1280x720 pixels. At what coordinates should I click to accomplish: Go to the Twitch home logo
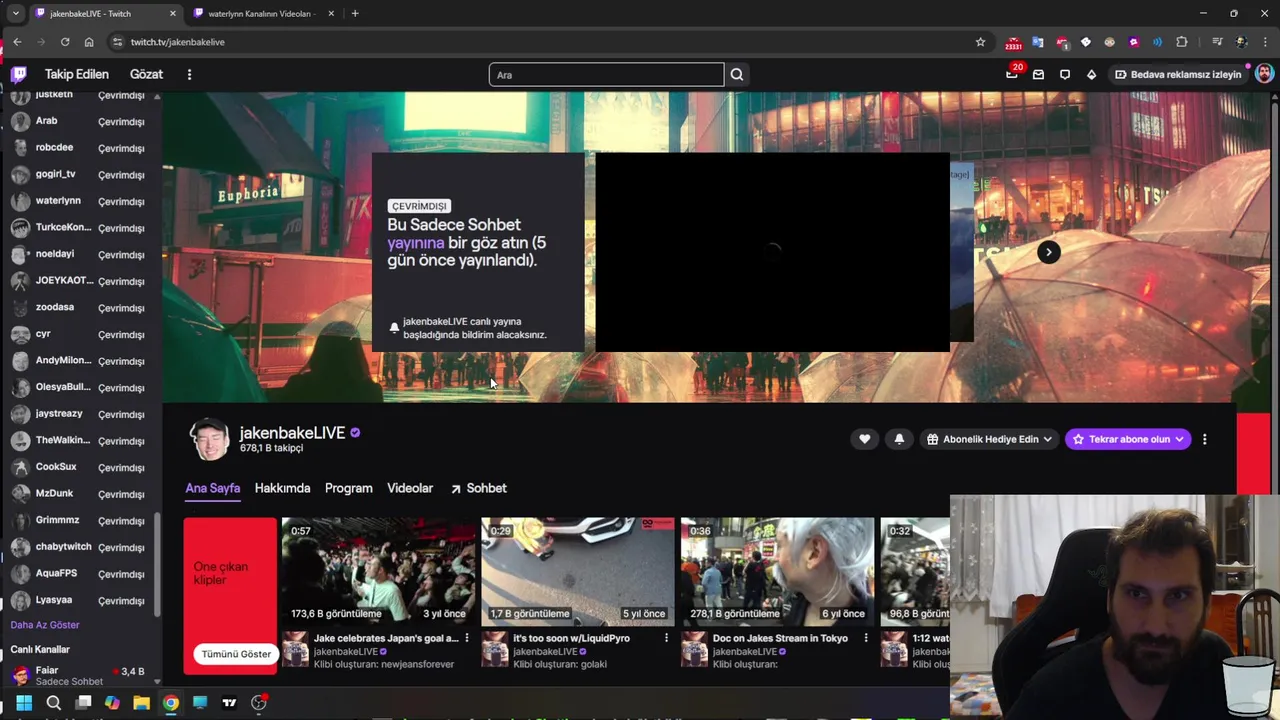19,74
